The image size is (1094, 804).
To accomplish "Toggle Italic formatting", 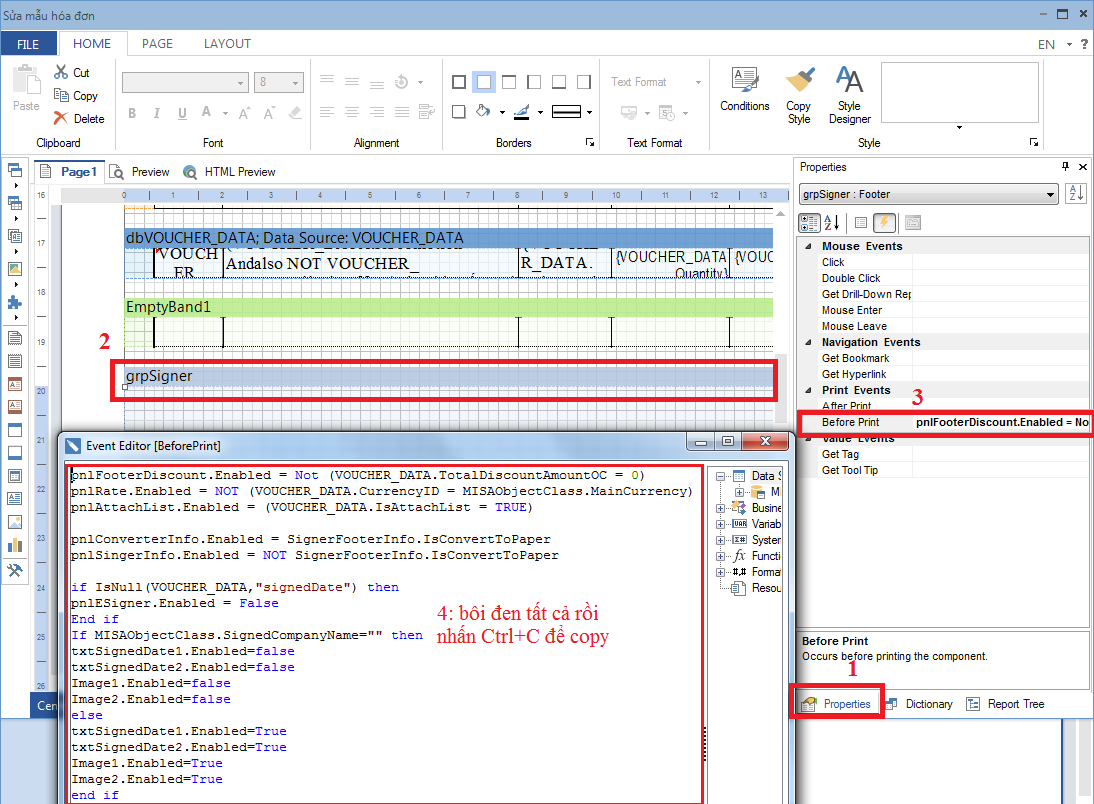I will (156, 113).
